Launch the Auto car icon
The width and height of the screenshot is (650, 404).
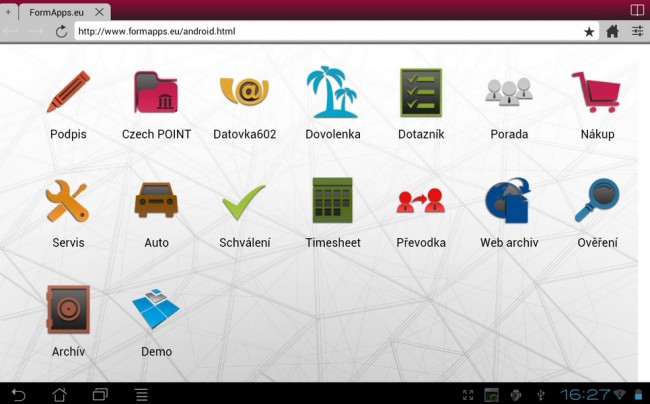click(x=156, y=201)
